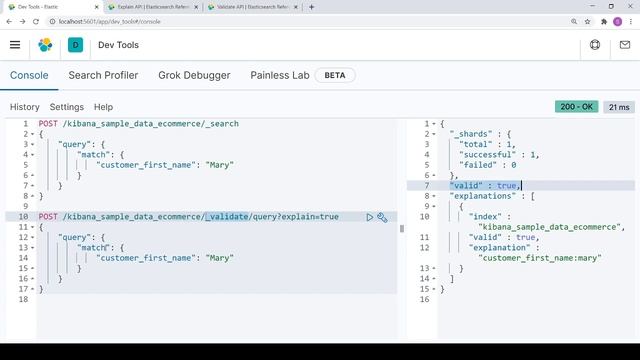Collapse response explanations fold at line 8
Image resolution: width=640 pixels, height=360 pixels.
434,196
